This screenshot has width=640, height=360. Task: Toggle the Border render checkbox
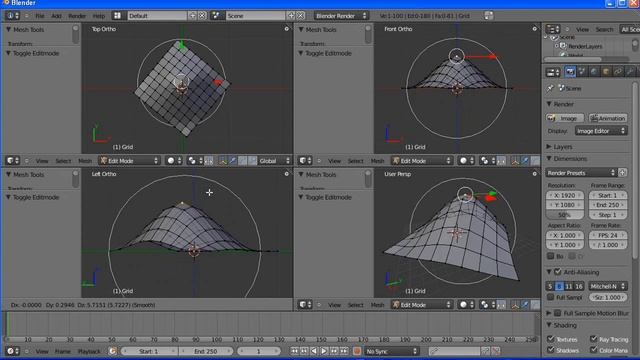(550, 256)
